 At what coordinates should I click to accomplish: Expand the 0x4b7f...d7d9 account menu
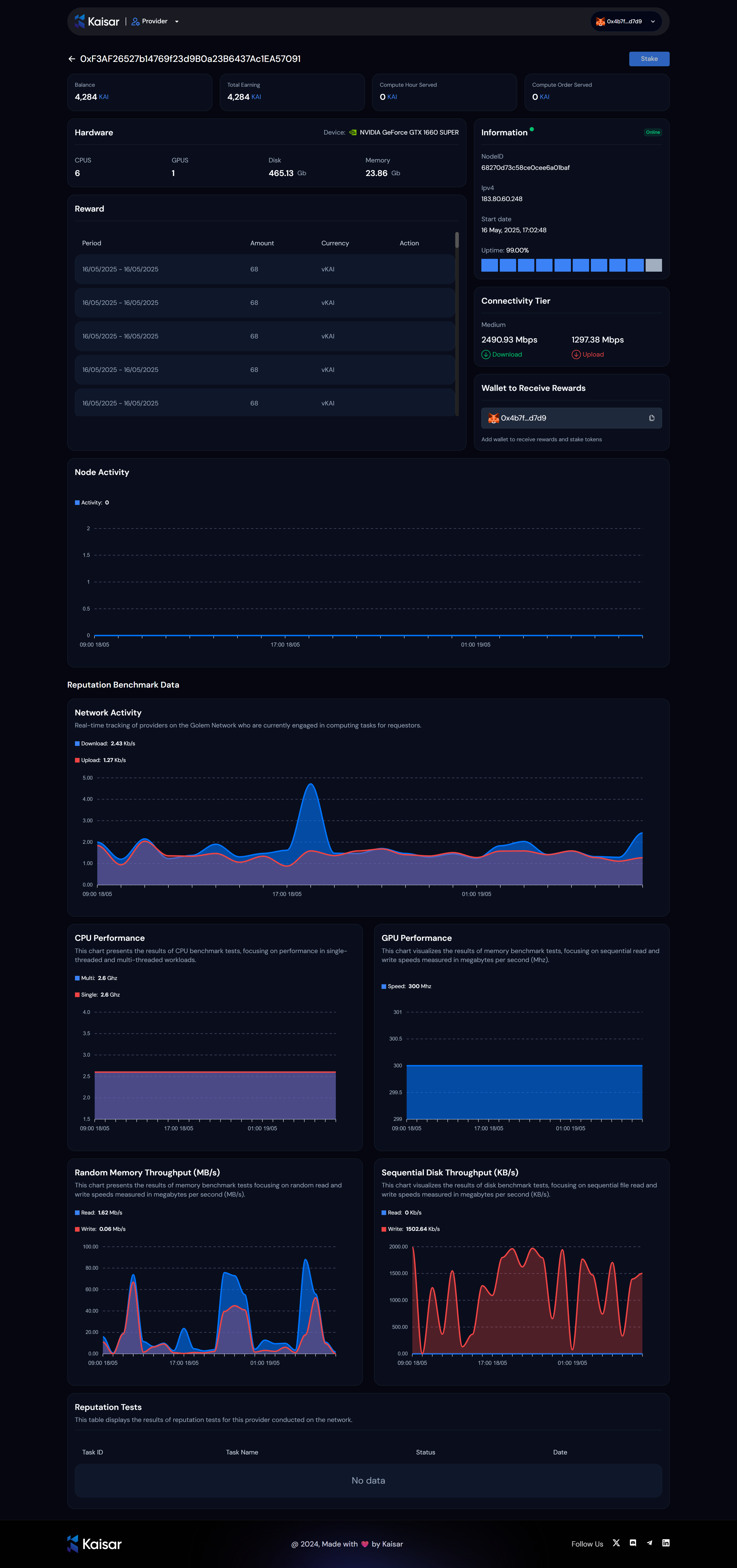point(626,21)
